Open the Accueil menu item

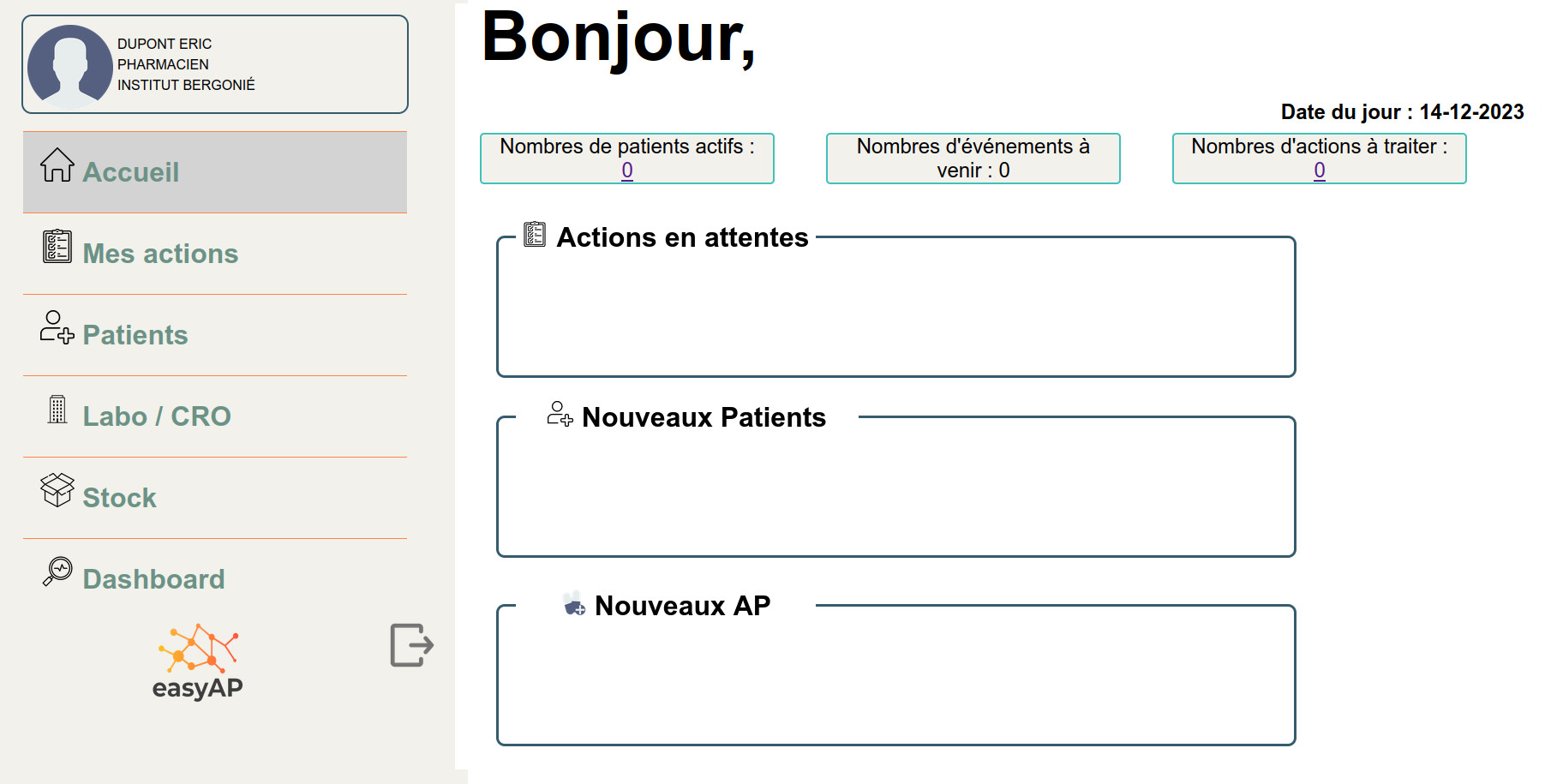(x=215, y=172)
